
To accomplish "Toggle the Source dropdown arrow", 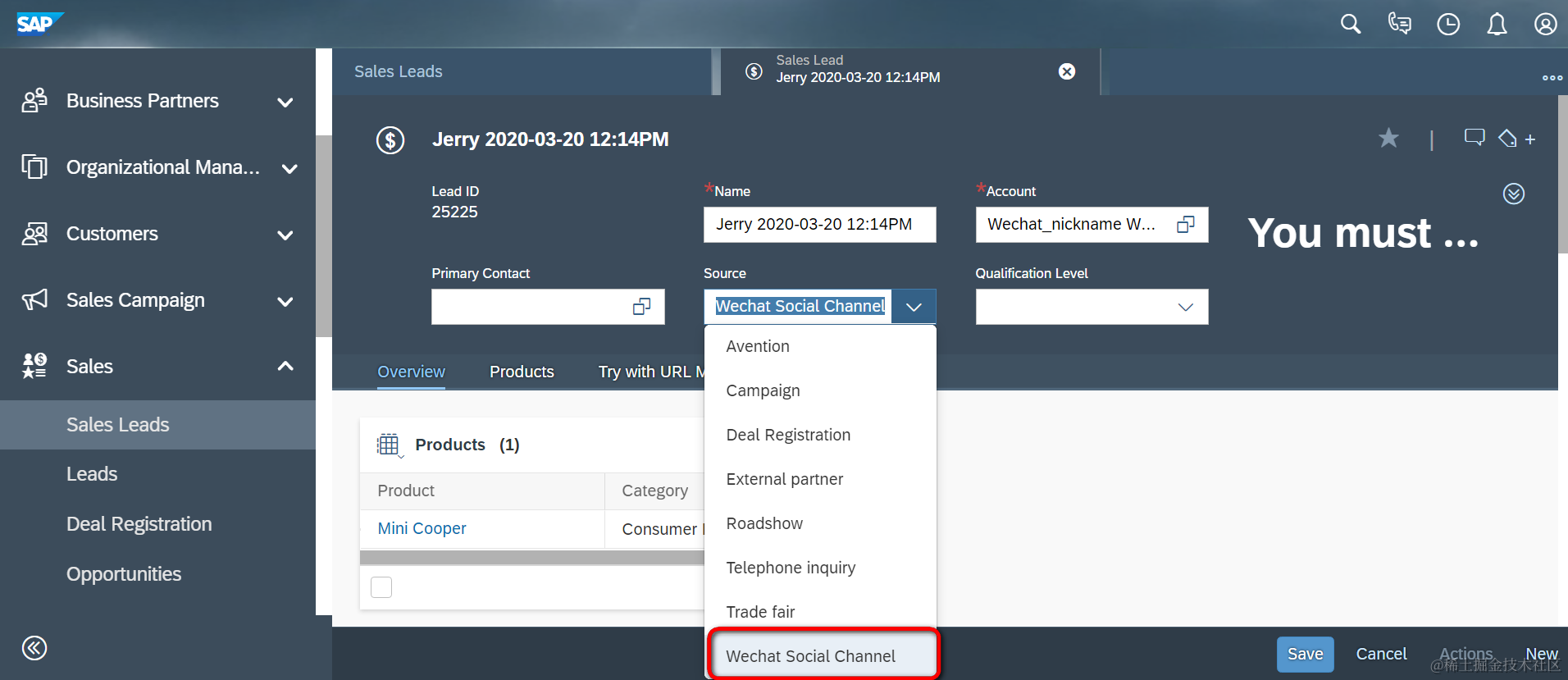I will point(914,307).
